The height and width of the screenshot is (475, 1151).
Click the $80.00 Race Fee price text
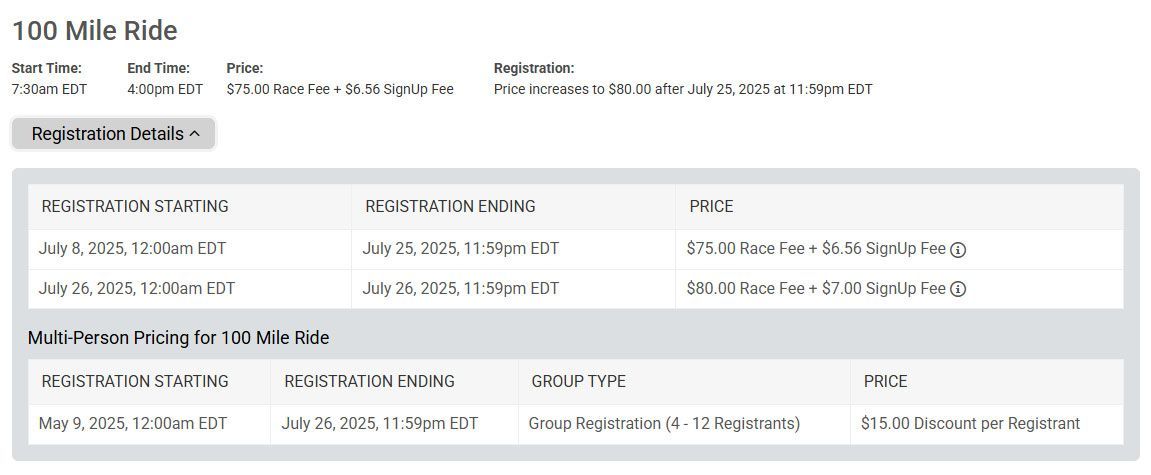tap(745, 289)
